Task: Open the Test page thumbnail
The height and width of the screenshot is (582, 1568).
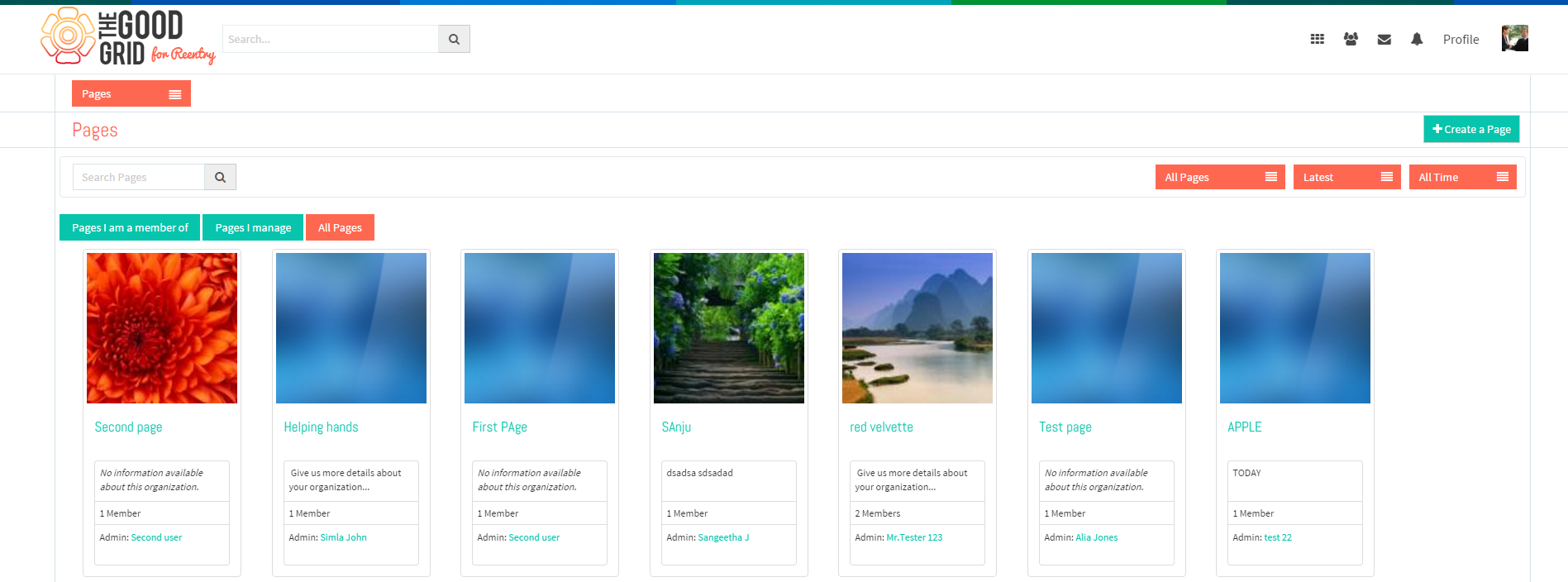Action: point(1107,328)
